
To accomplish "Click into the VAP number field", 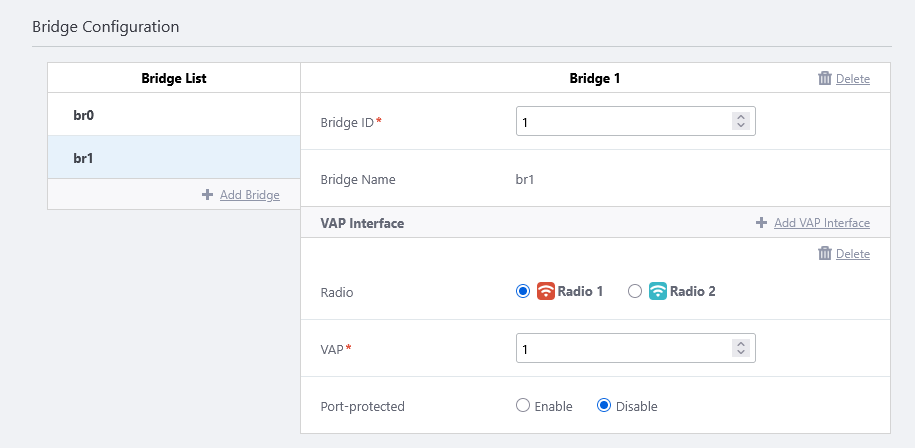I will pos(620,348).
